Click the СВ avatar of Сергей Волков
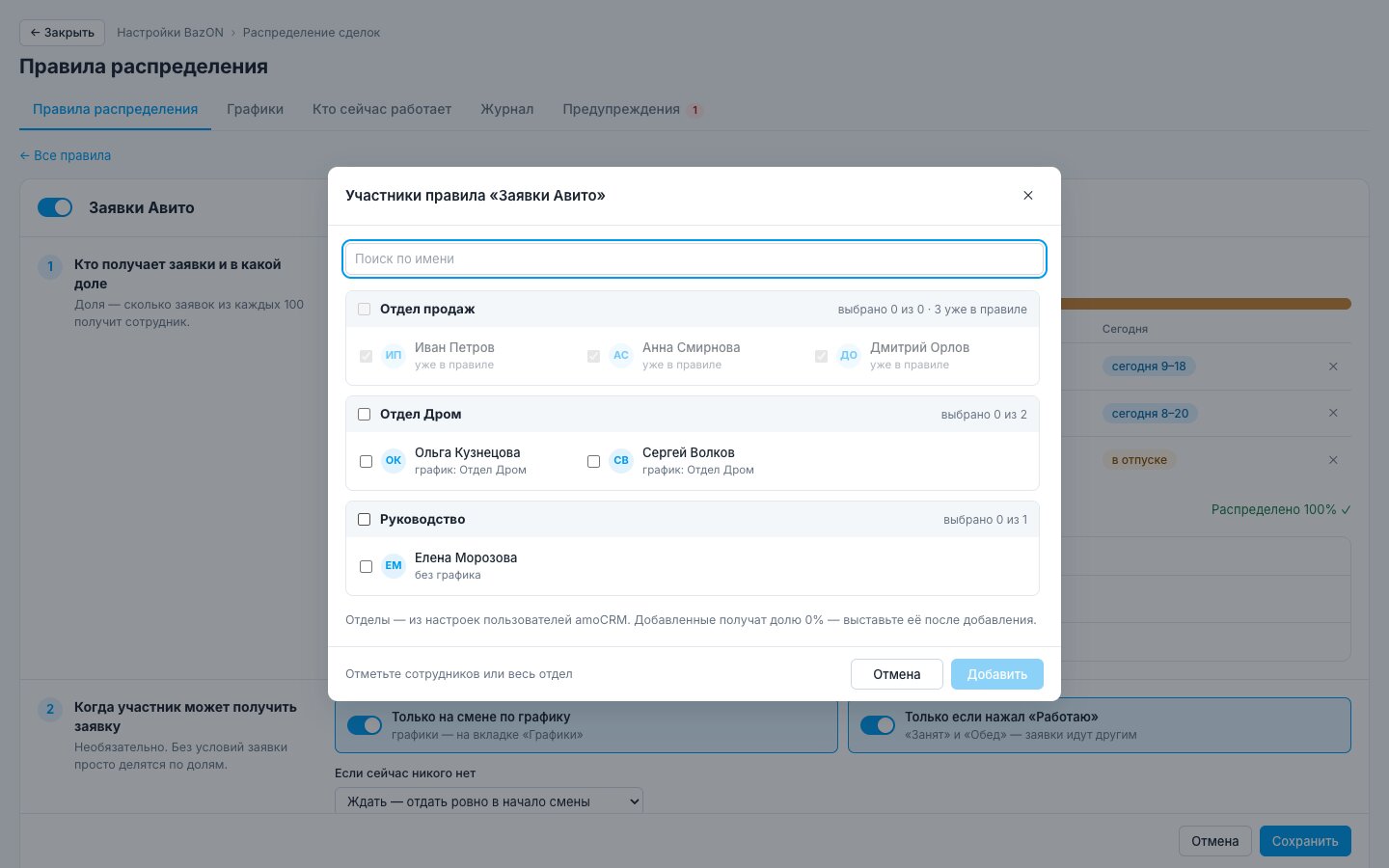The width and height of the screenshot is (1389, 868). [621, 460]
